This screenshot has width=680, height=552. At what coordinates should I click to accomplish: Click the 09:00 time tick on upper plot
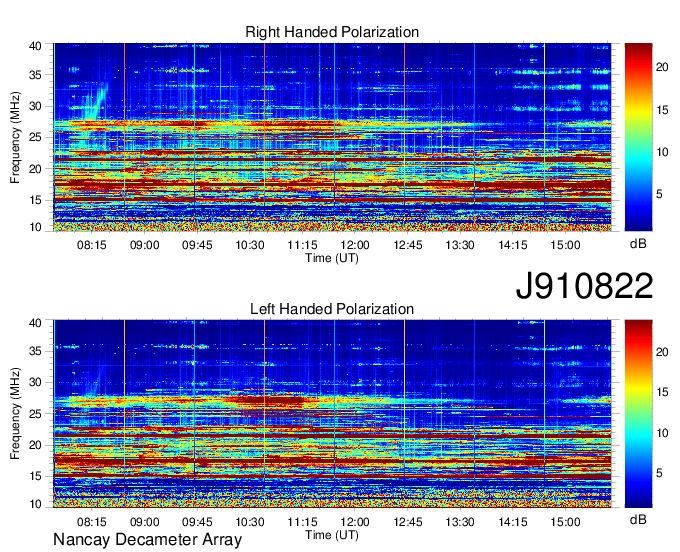145,245
